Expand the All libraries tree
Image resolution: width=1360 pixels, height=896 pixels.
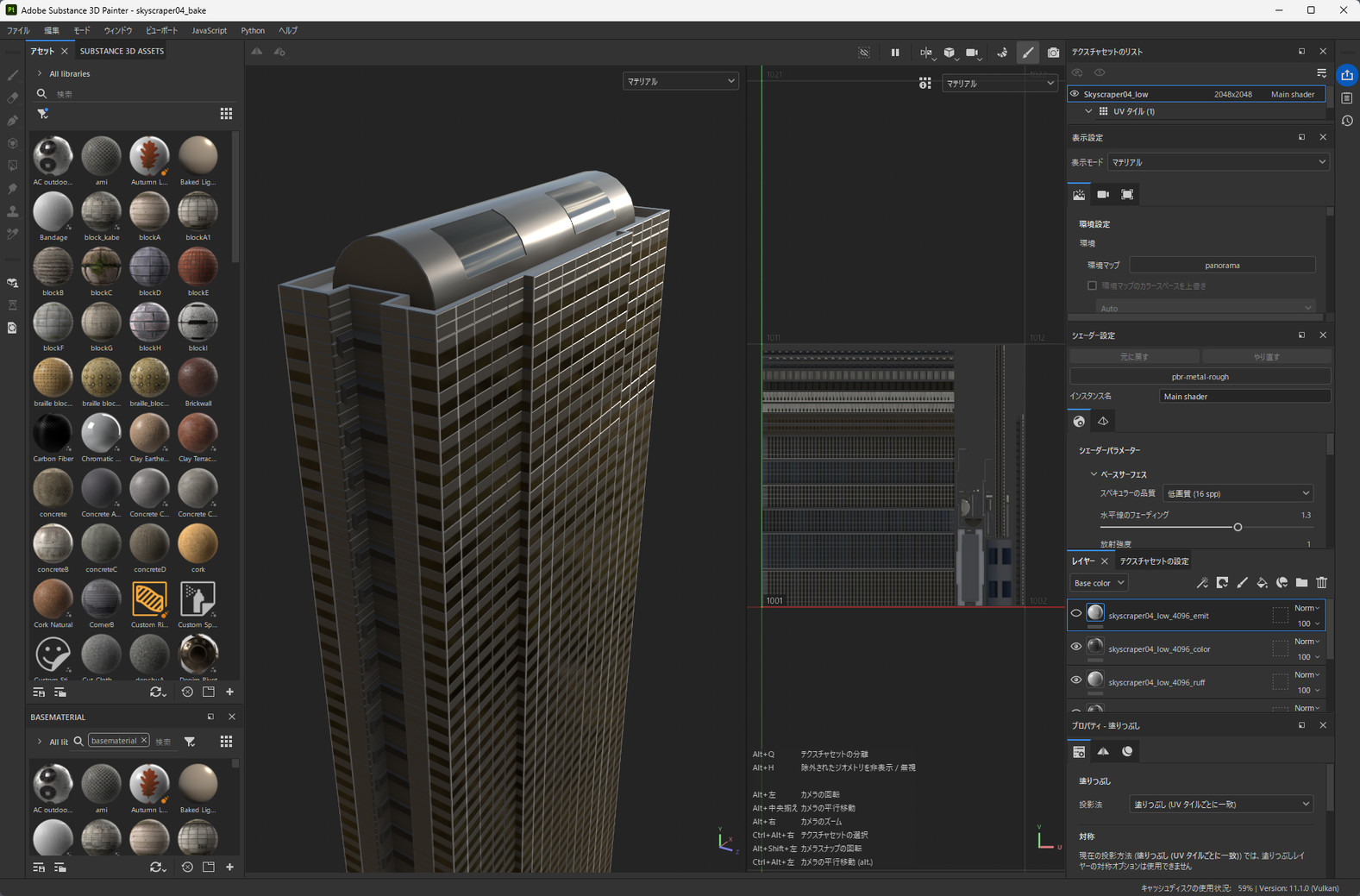(40, 74)
